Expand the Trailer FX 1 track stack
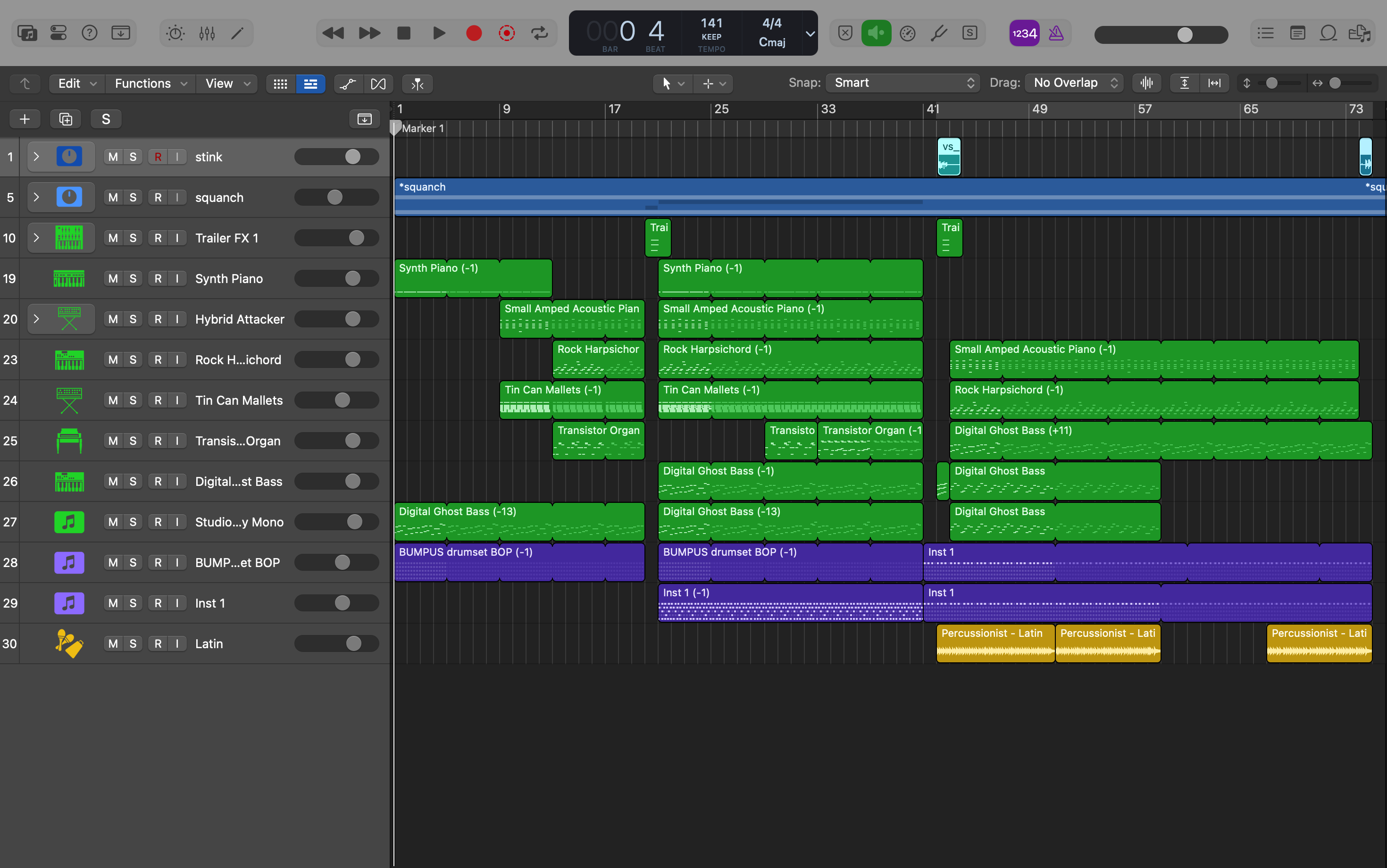The image size is (1387, 868). pos(36,238)
